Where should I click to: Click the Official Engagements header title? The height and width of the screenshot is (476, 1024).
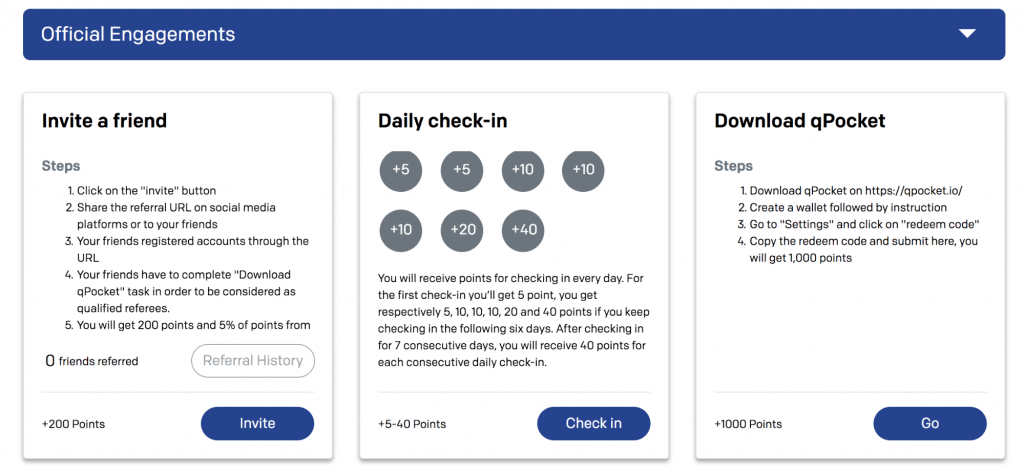(138, 34)
